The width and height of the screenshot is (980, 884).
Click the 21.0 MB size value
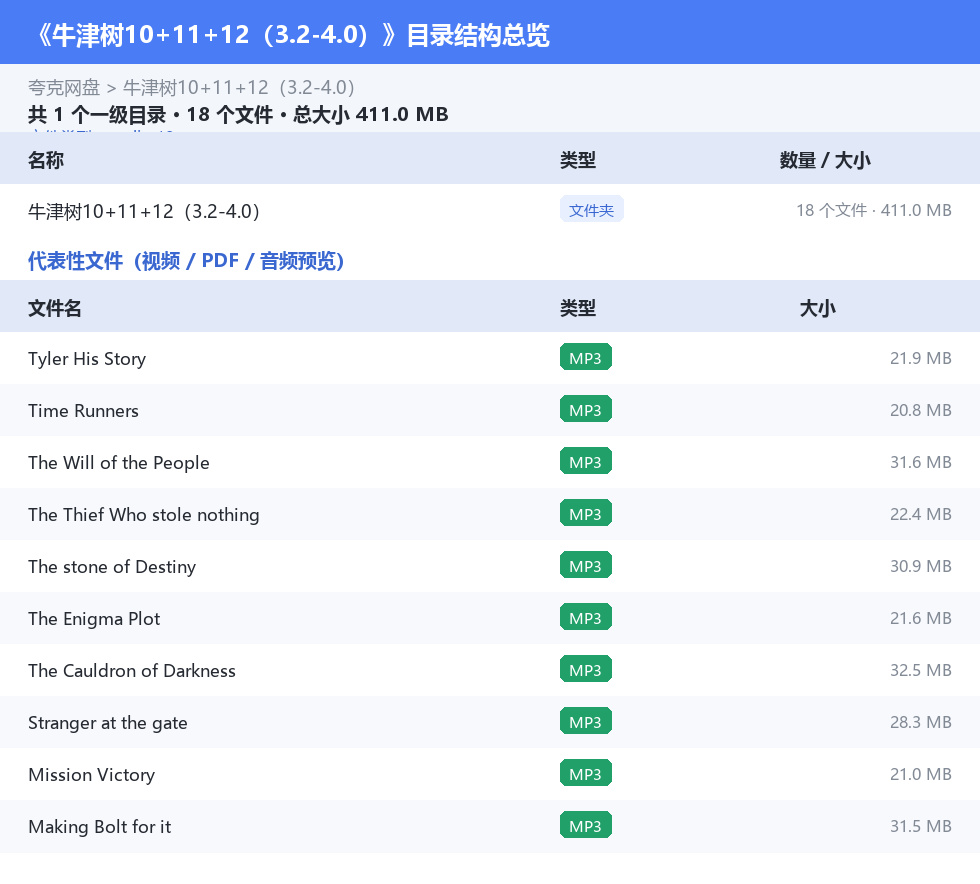click(x=921, y=774)
